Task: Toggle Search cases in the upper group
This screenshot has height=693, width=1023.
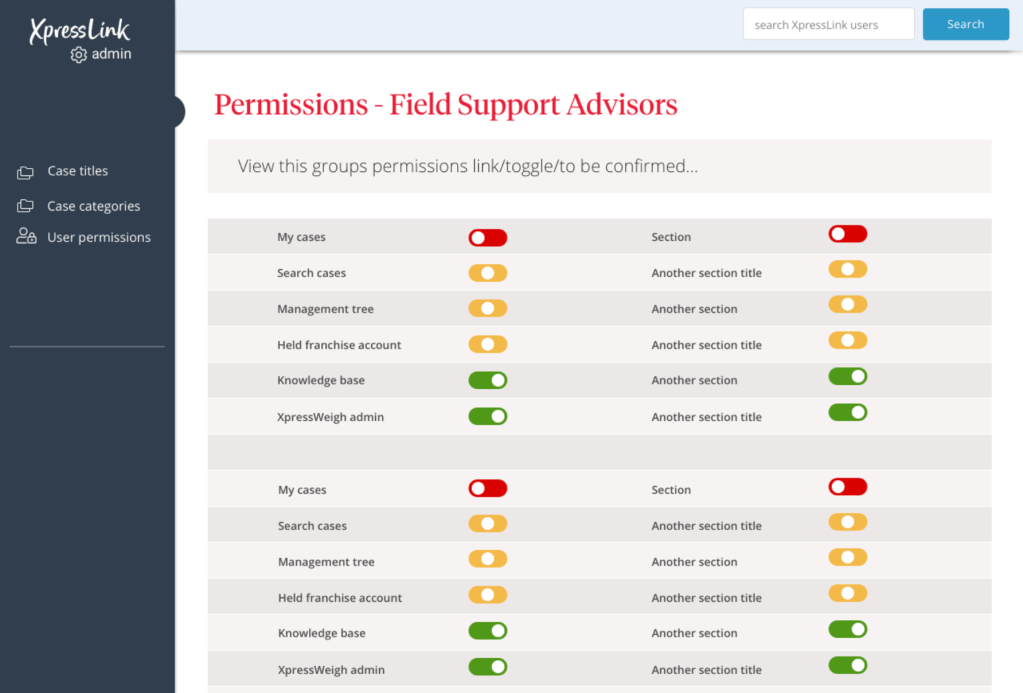Action: [x=488, y=273]
